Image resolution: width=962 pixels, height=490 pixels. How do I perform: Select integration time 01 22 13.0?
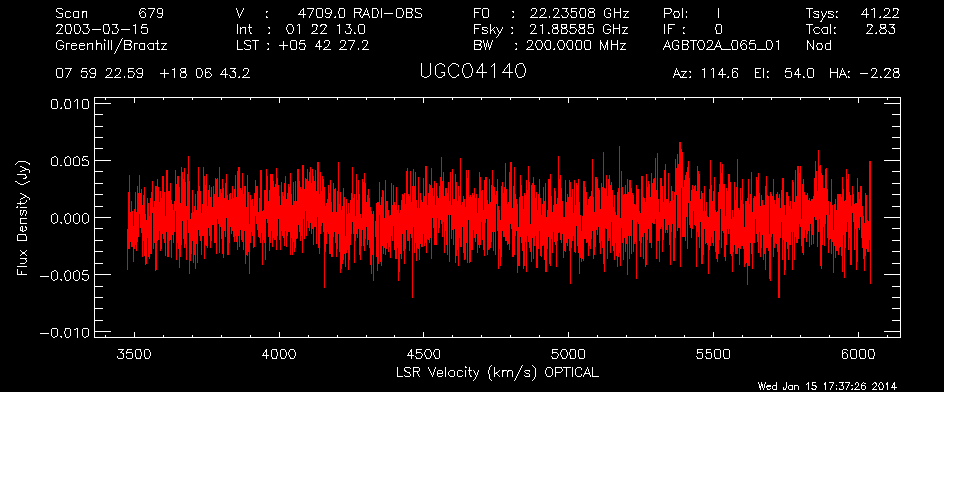pos(325,29)
